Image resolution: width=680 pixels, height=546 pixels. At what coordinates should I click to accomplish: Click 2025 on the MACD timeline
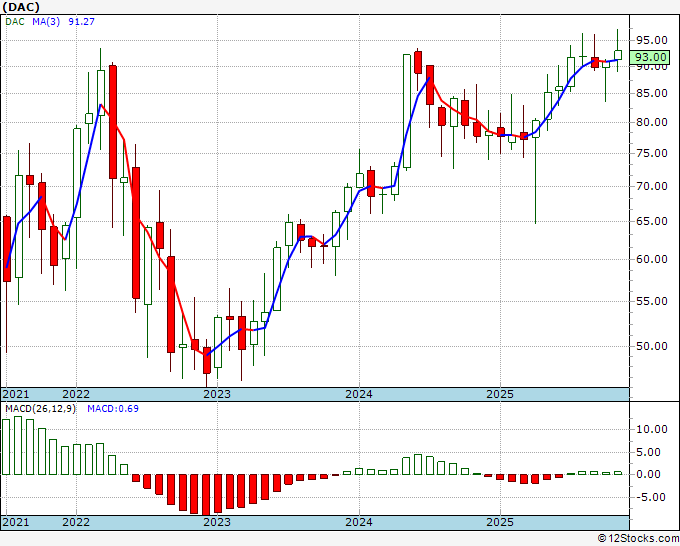500,522
